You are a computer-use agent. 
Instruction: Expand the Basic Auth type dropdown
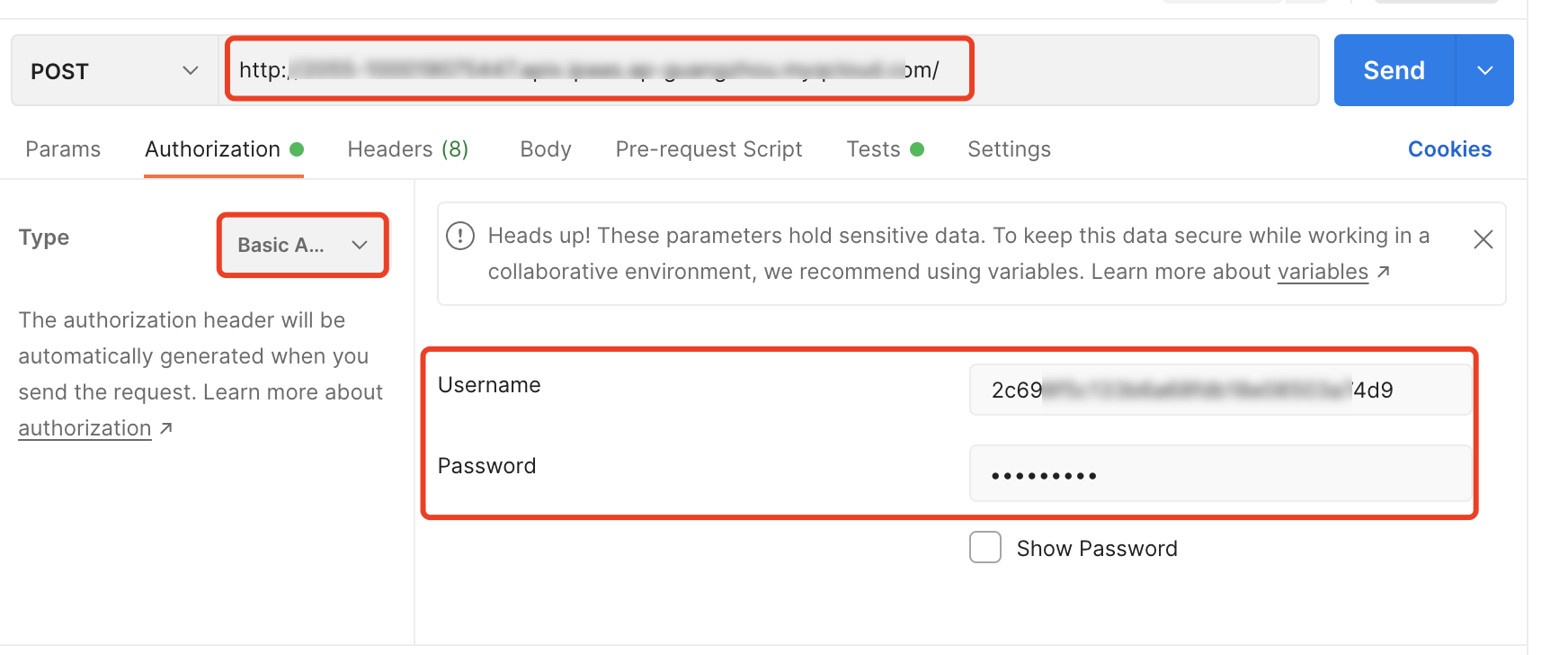click(303, 245)
